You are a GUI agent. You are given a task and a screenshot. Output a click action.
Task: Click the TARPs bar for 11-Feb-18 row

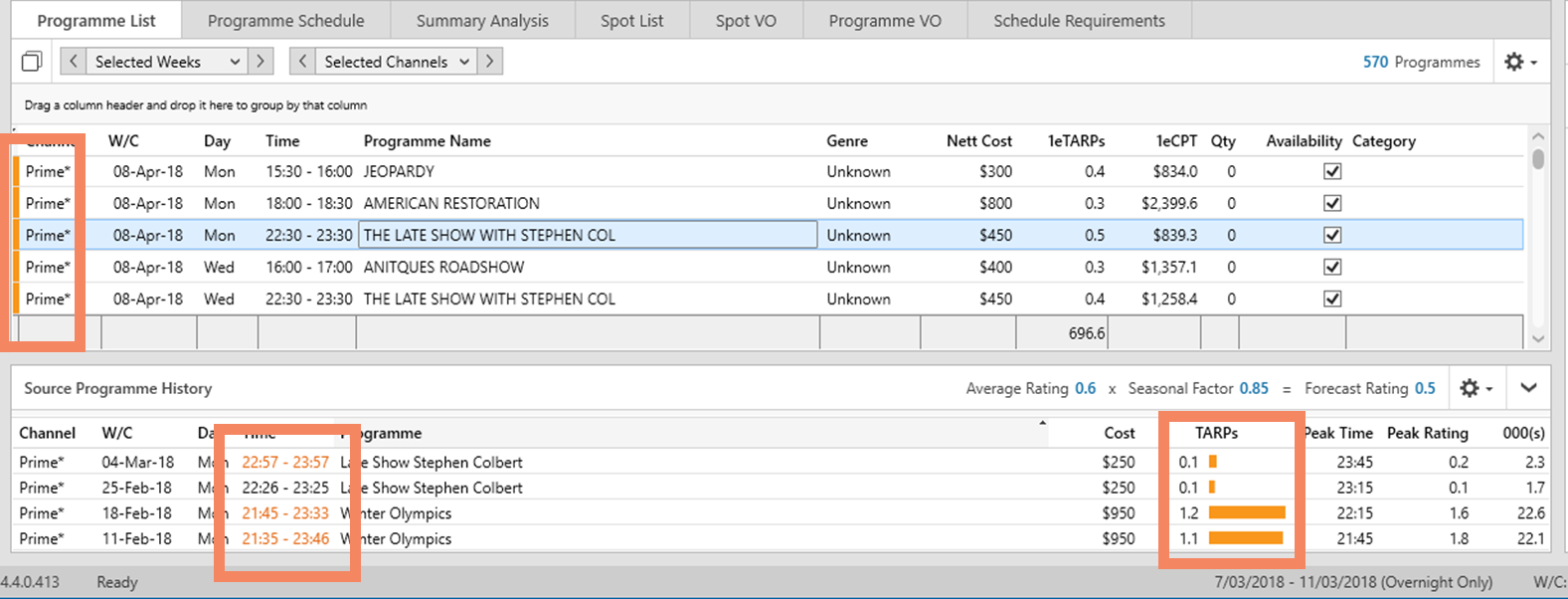pos(1246,538)
